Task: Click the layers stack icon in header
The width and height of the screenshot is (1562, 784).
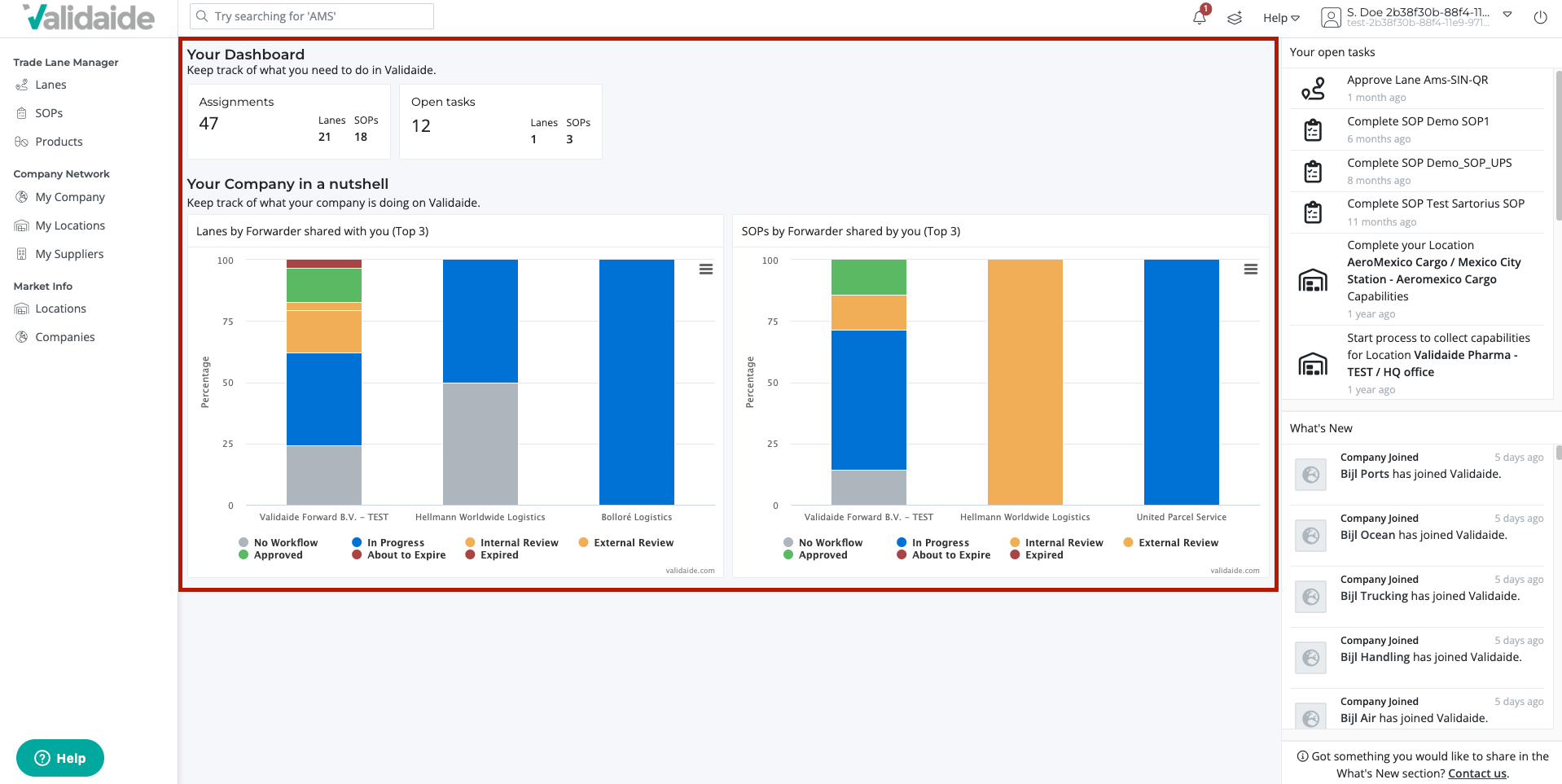Action: click(x=1235, y=18)
